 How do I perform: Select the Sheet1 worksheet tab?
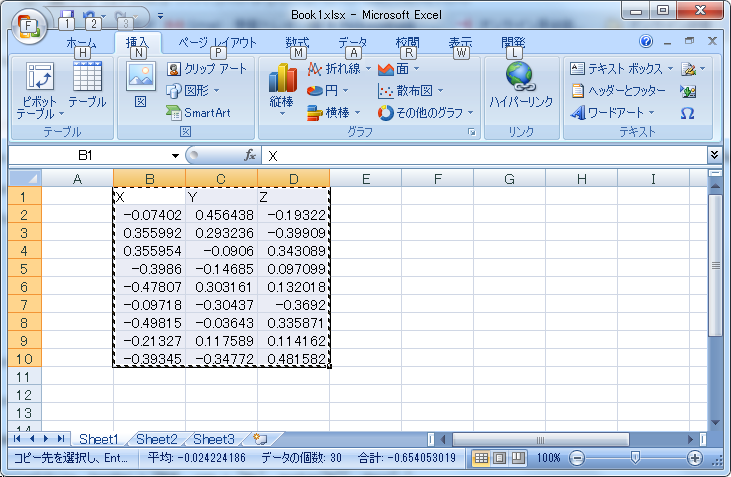pyautogui.click(x=99, y=439)
